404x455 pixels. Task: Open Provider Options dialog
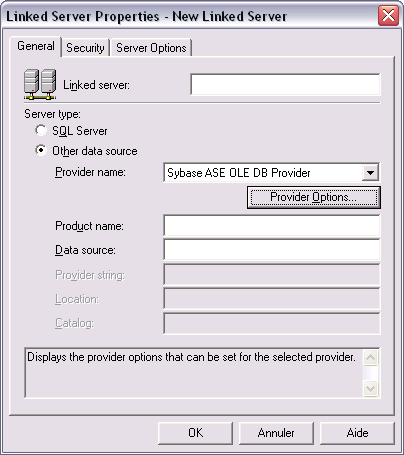[x=314, y=197]
